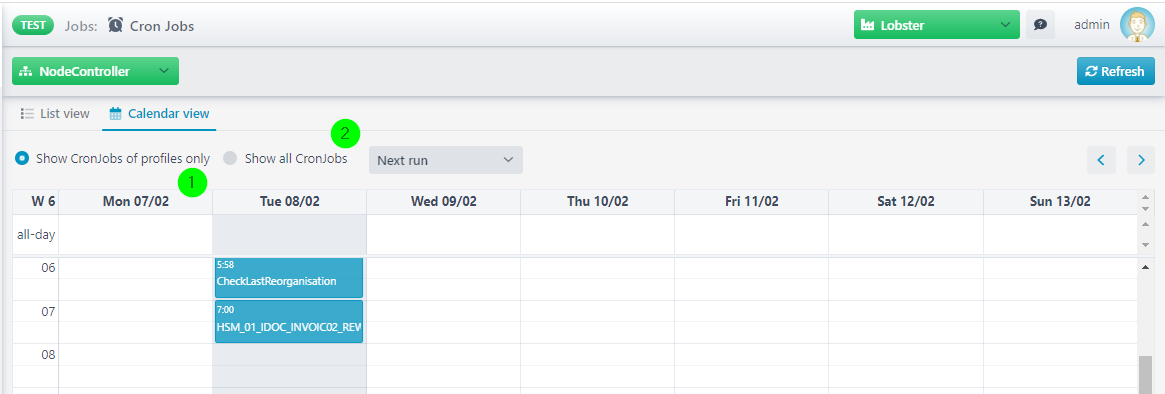Click the list icon beside List view
Image resolution: width=1165 pixels, height=394 pixels.
[27, 114]
